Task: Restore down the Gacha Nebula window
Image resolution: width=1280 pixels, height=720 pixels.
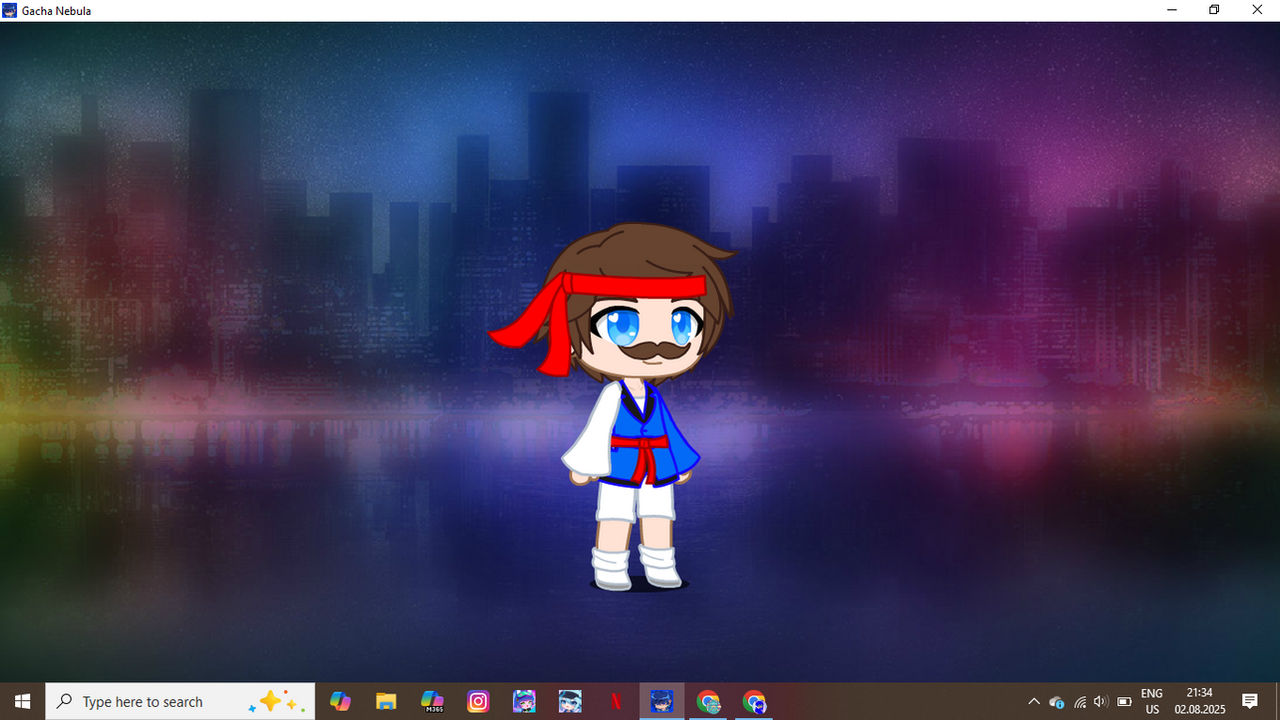Action: click(x=1214, y=10)
